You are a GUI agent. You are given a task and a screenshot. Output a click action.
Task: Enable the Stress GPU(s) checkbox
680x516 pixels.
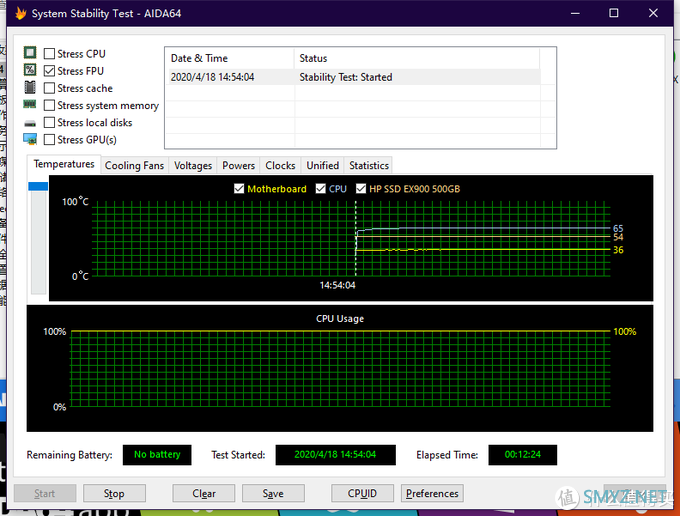pos(49,140)
